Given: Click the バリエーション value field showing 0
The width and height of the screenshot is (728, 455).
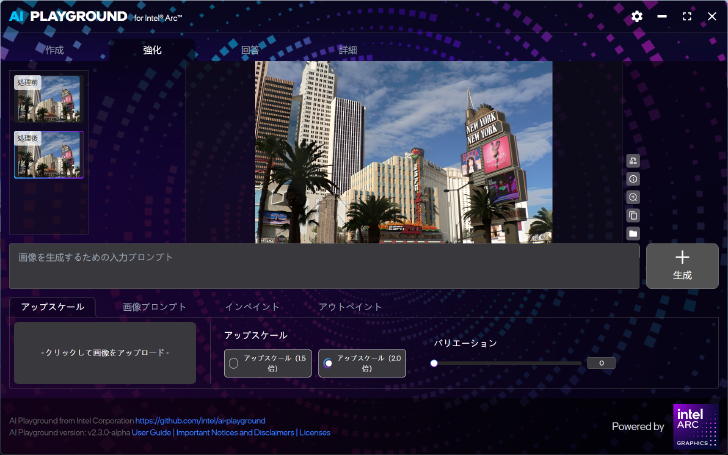Looking at the screenshot, I should [x=601, y=363].
